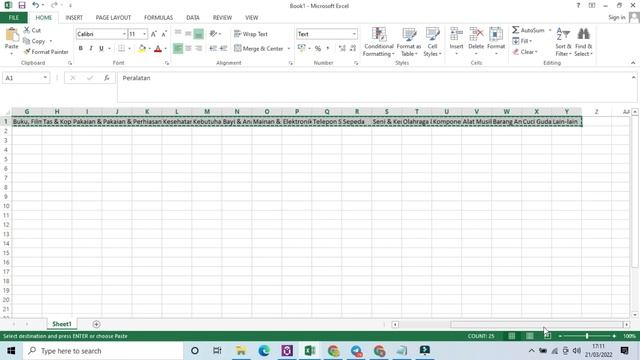The image size is (640, 360).
Task: Toggle Bold formatting
Action: (80, 48)
